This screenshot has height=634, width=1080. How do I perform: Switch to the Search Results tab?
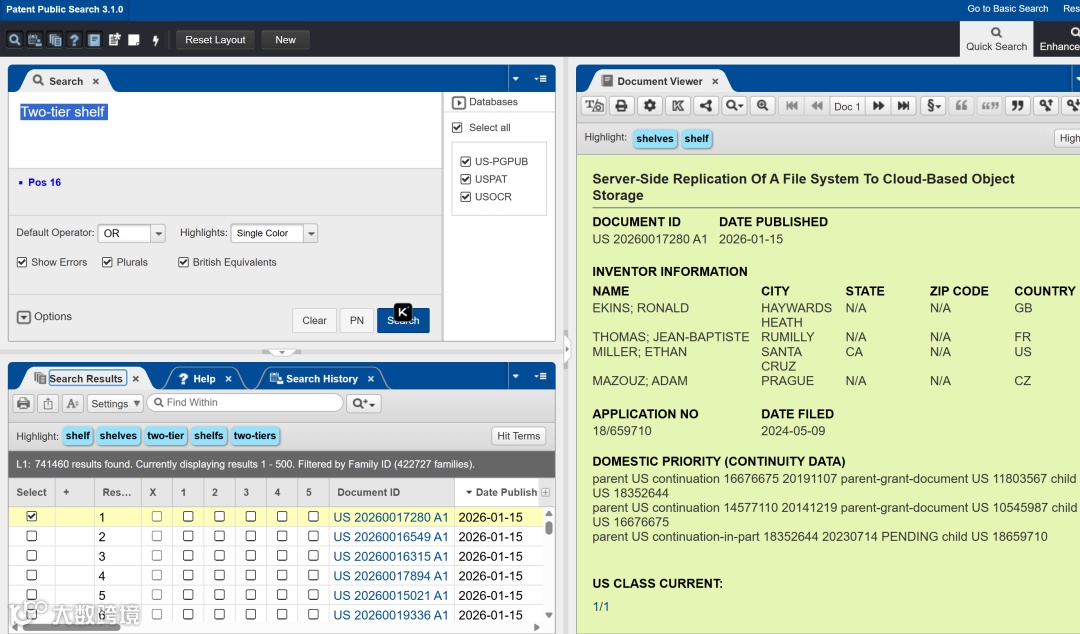coord(85,378)
